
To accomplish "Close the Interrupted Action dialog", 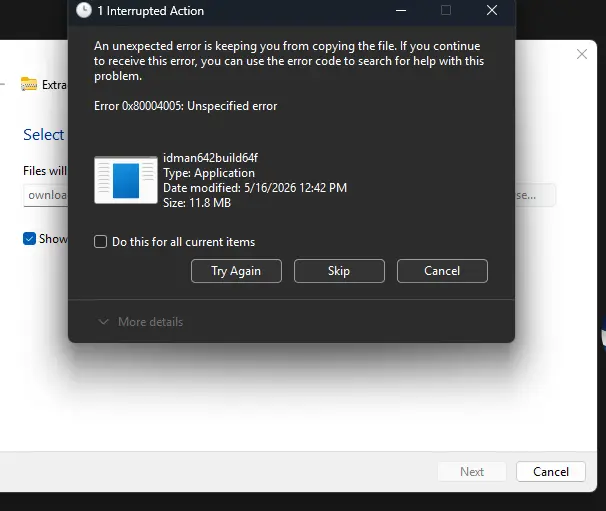I will coord(492,10).
